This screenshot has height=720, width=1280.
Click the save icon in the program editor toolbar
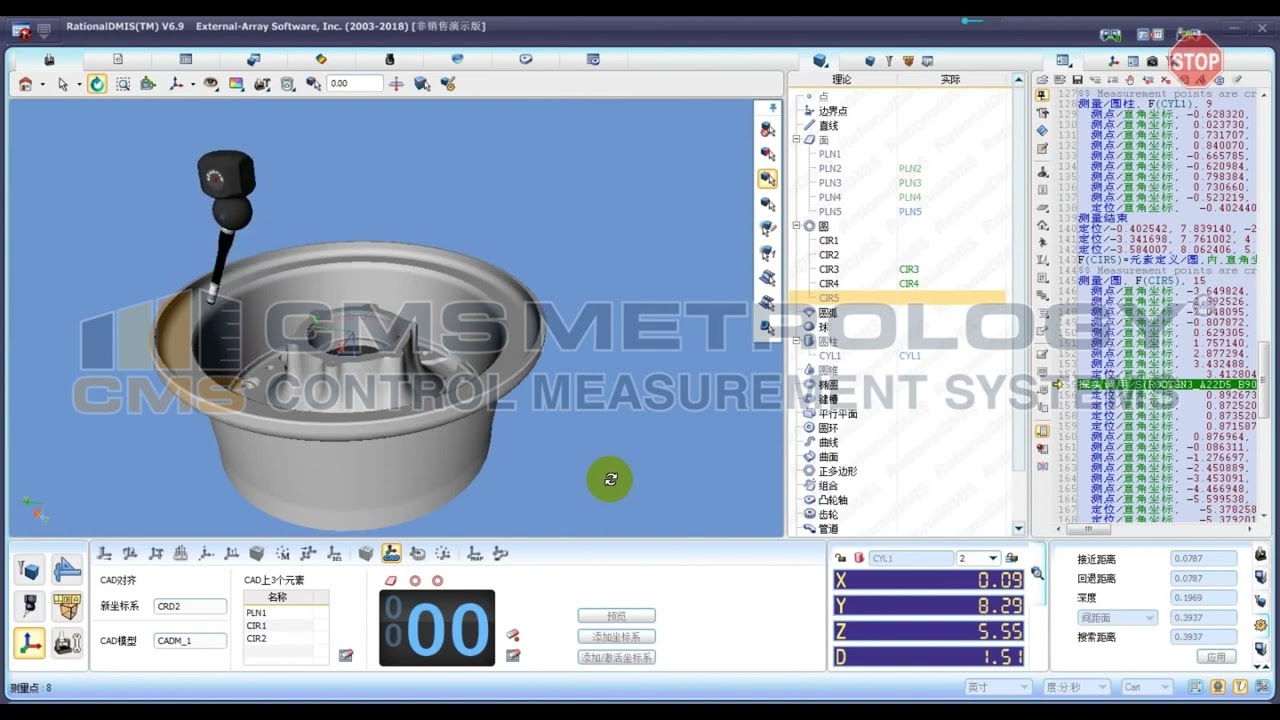coord(1077,79)
